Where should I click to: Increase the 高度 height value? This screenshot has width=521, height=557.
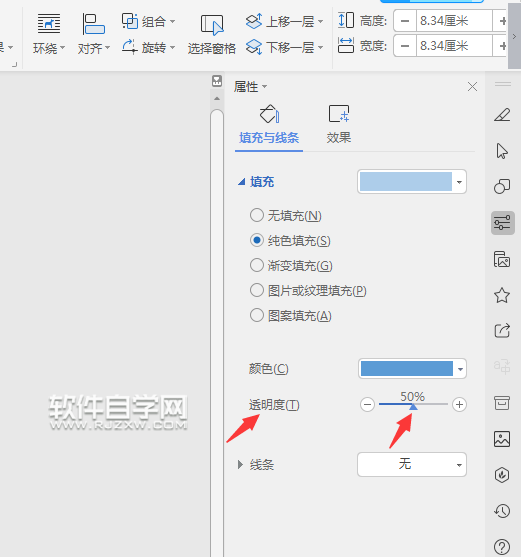[x=502, y=21]
